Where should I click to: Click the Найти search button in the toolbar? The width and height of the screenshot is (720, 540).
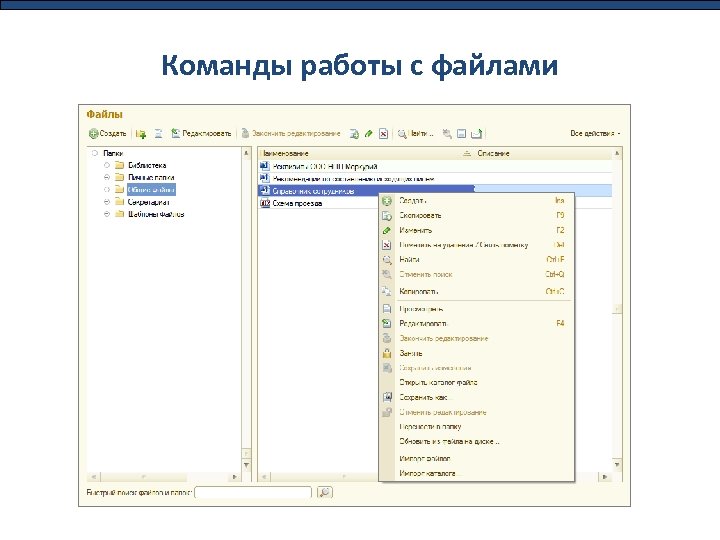(416, 134)
